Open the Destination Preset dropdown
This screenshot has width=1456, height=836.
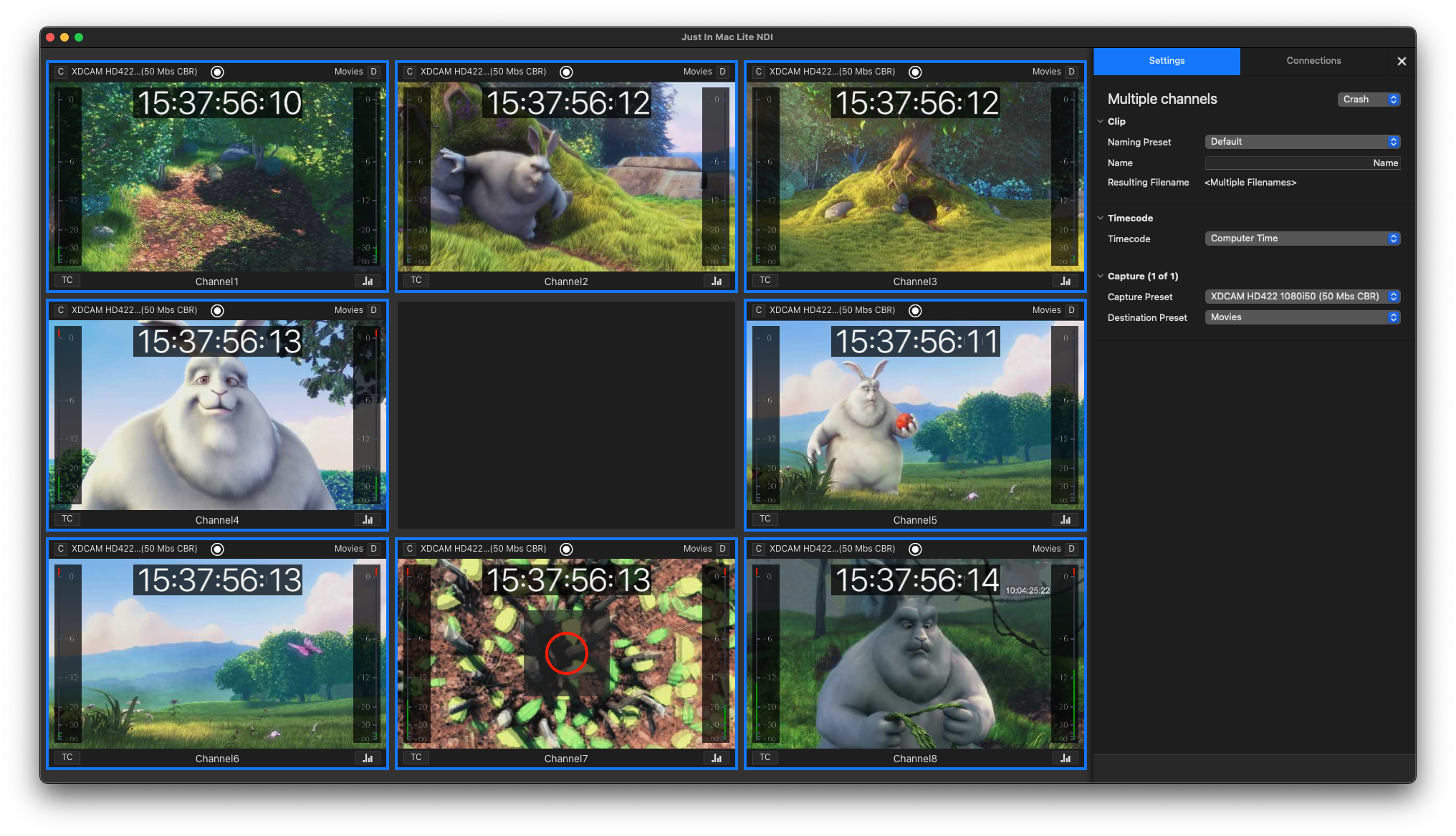click(x=1302, y=317)
